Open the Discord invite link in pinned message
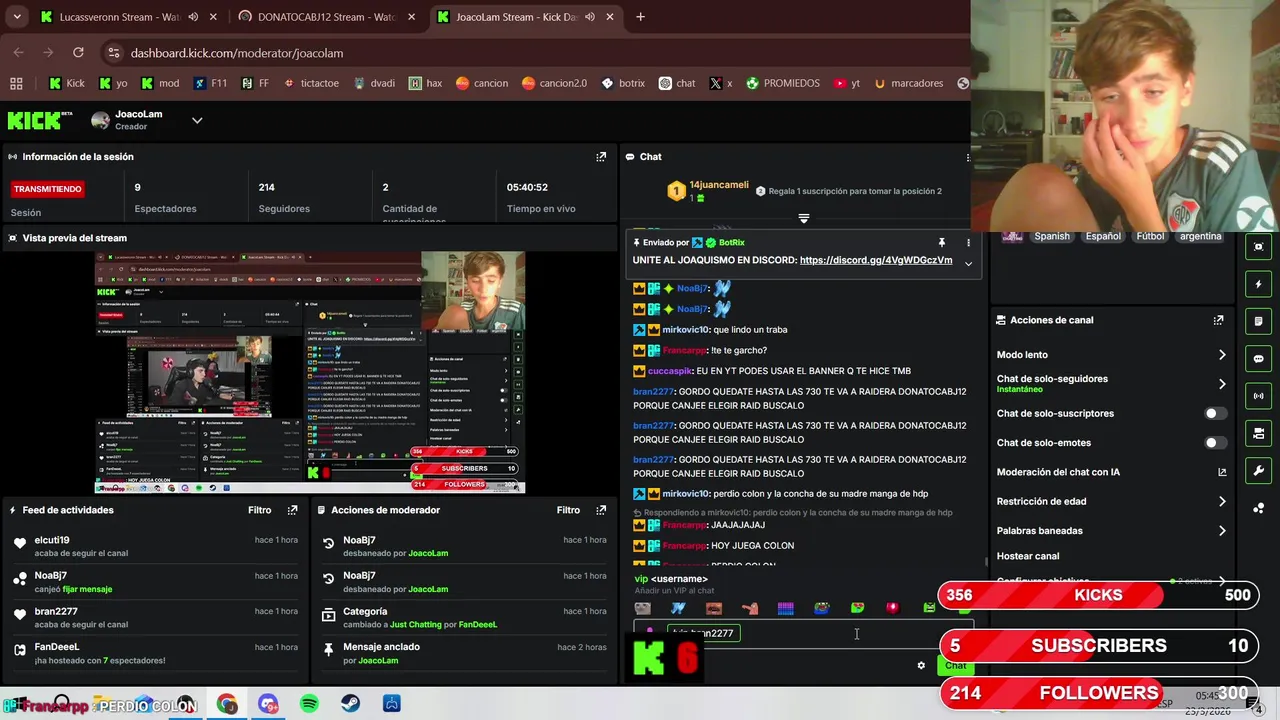1280x720 pixels. click(x=876, y=260)
